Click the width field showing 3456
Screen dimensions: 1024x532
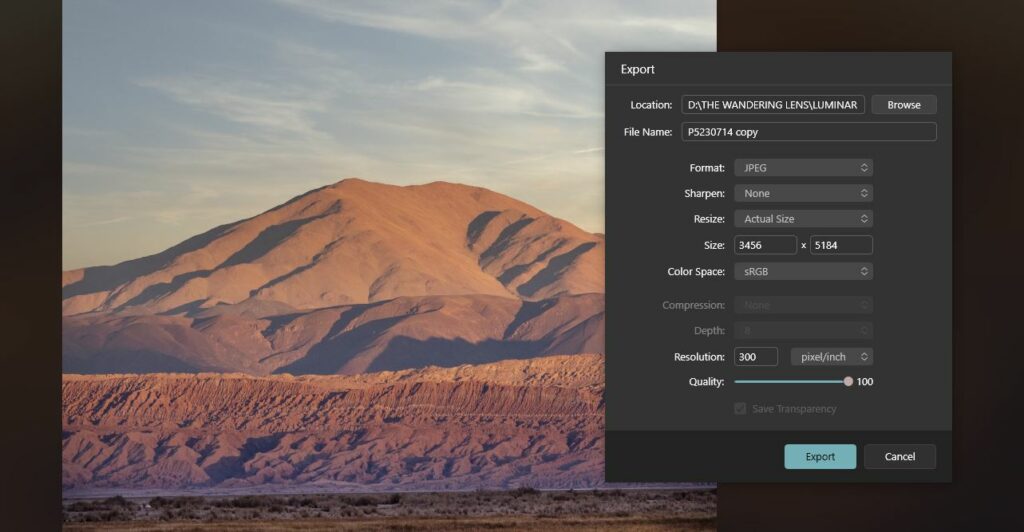[x=765, y=245]
